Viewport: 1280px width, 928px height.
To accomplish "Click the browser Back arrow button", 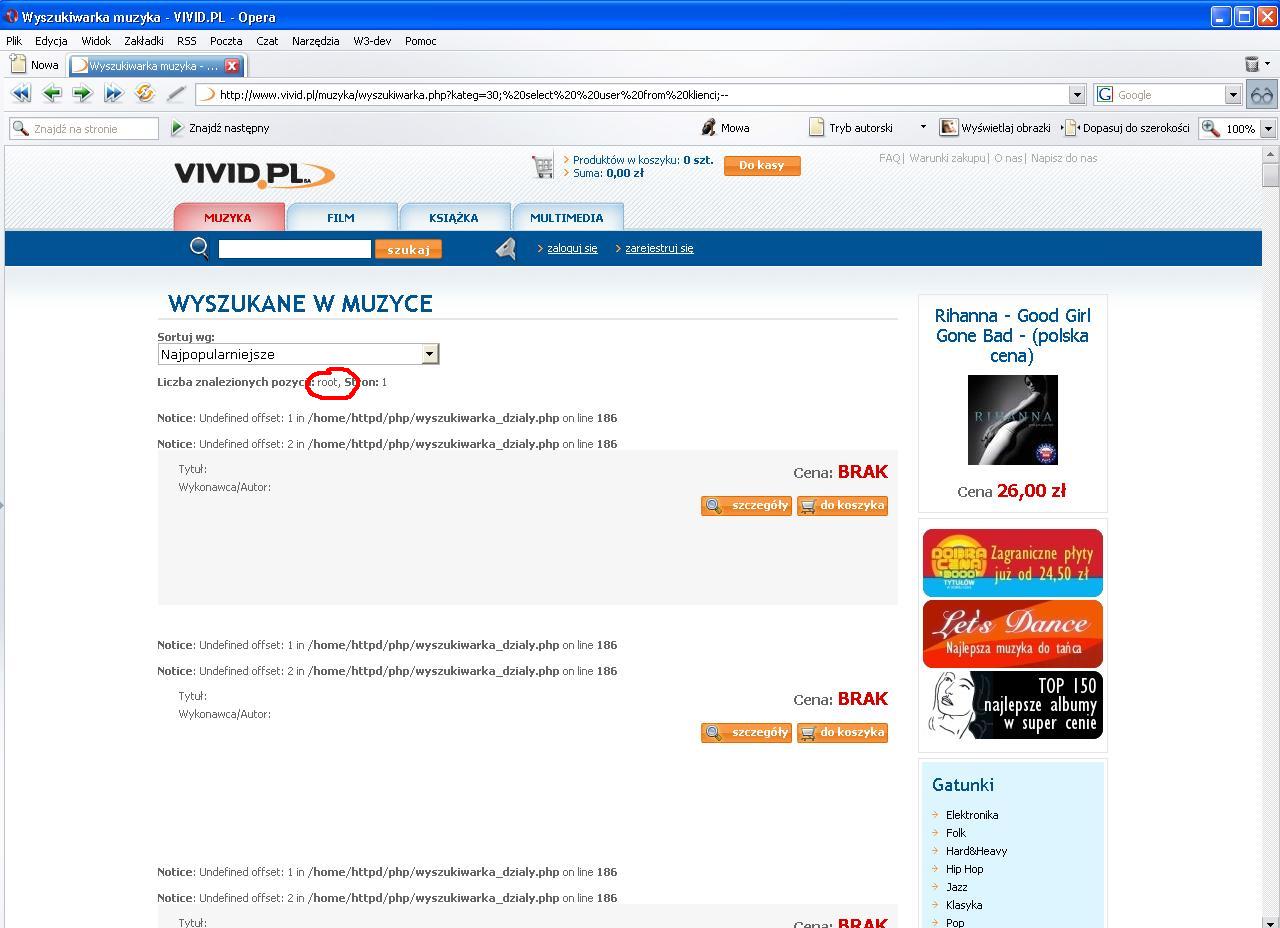I will pos(51,94).
